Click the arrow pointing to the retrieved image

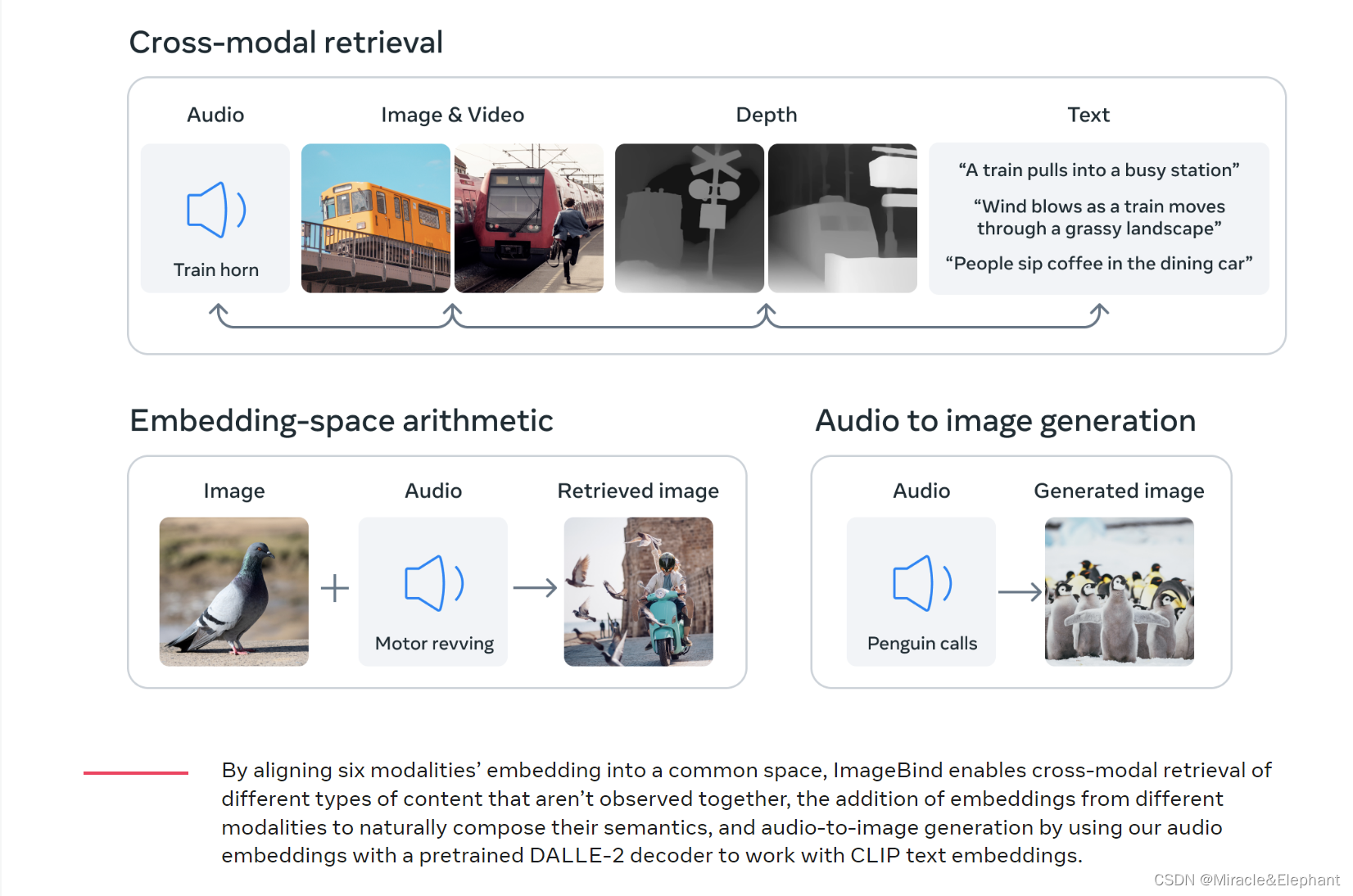pos(535,587)
